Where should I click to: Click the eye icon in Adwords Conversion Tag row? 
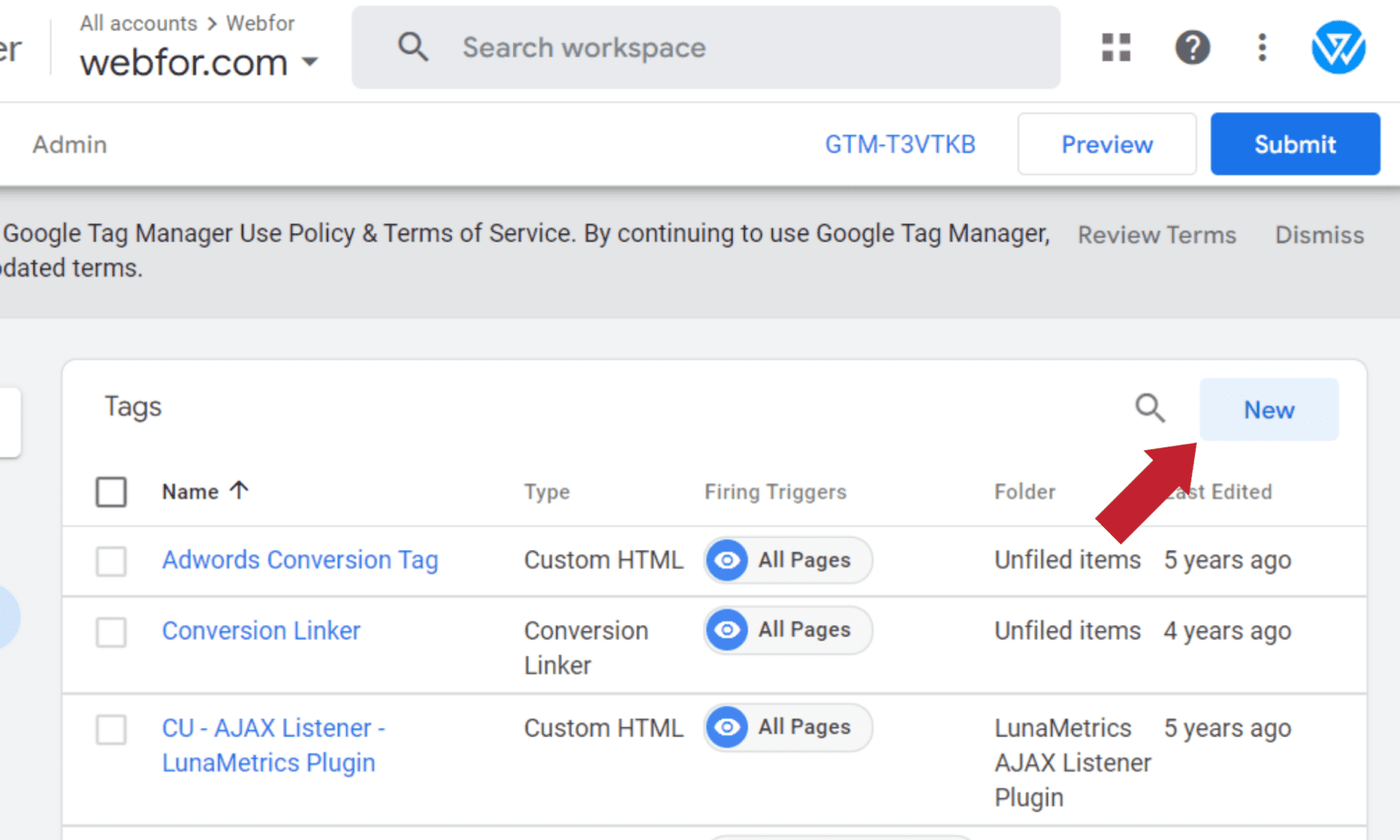click(x=726, y=560)
